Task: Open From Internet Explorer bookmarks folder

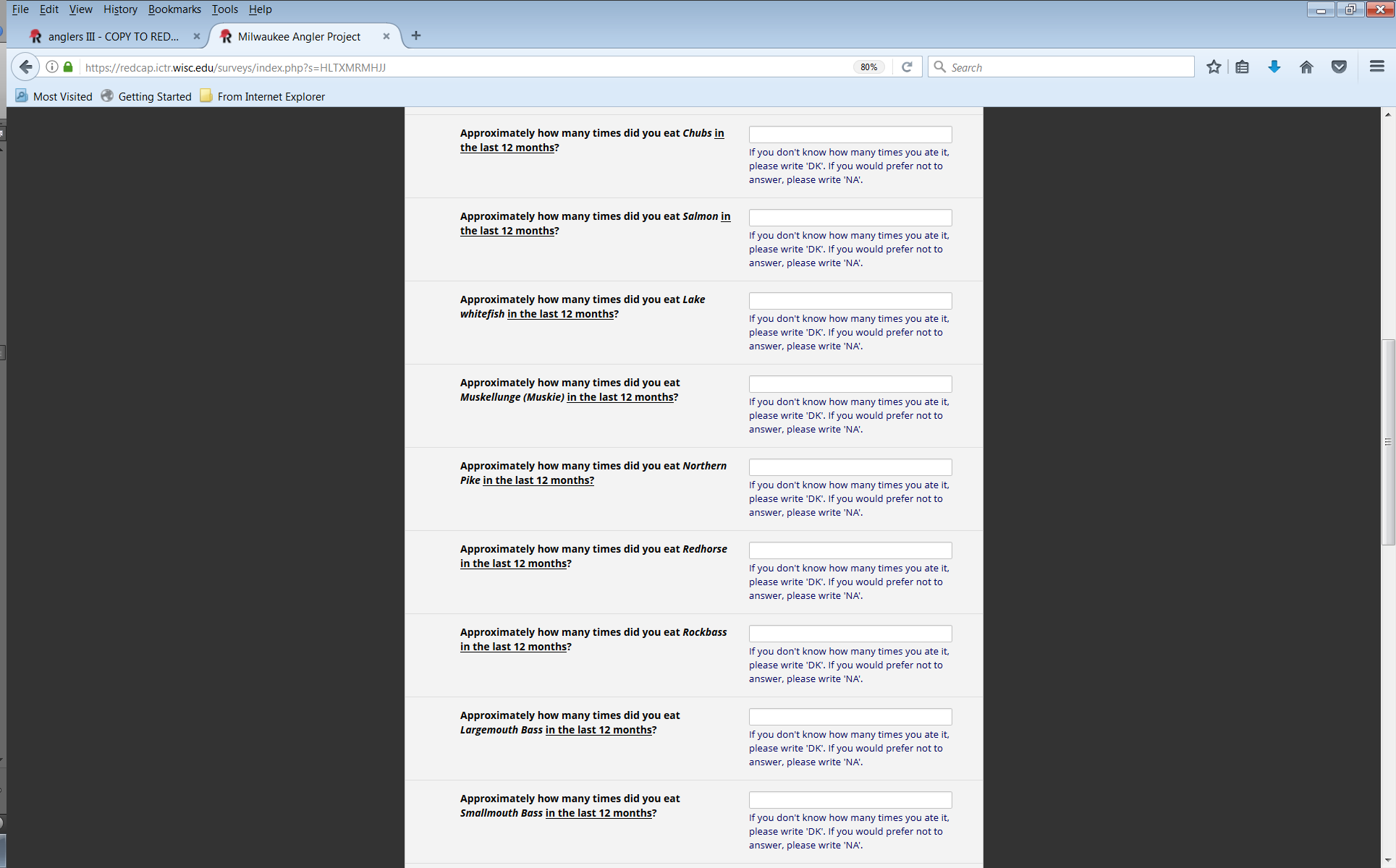Action: (x=262, y=96)
